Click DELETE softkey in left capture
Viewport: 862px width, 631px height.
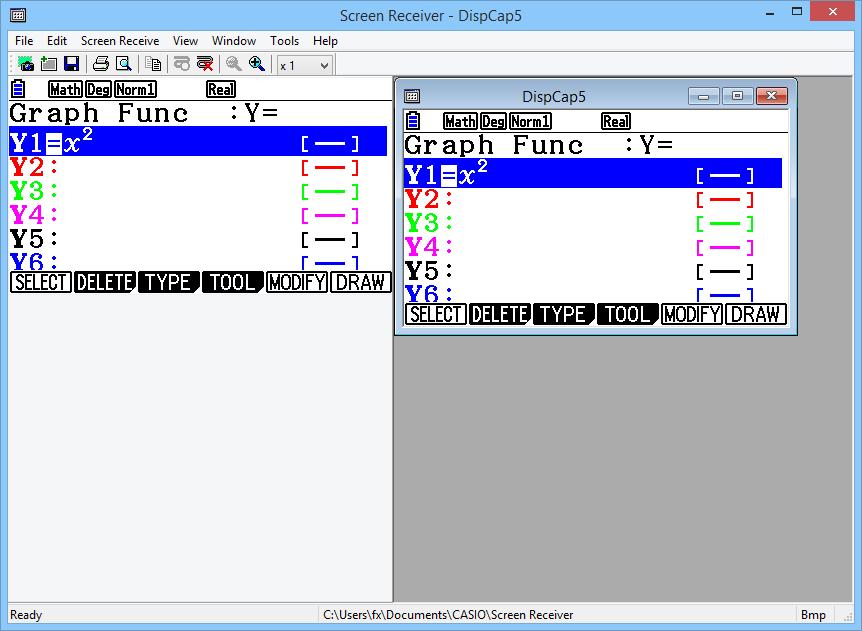104,283
